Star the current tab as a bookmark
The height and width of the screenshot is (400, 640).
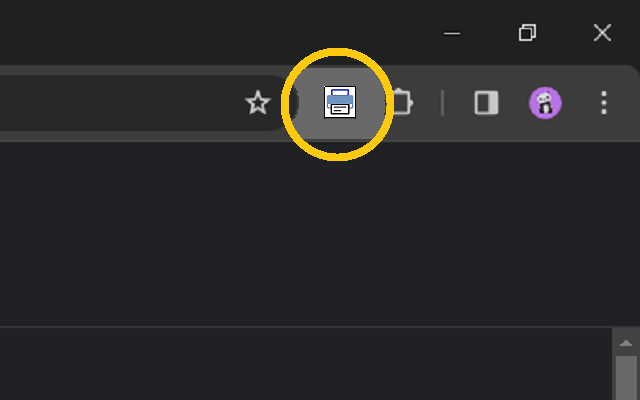click(x=258, y=102)
